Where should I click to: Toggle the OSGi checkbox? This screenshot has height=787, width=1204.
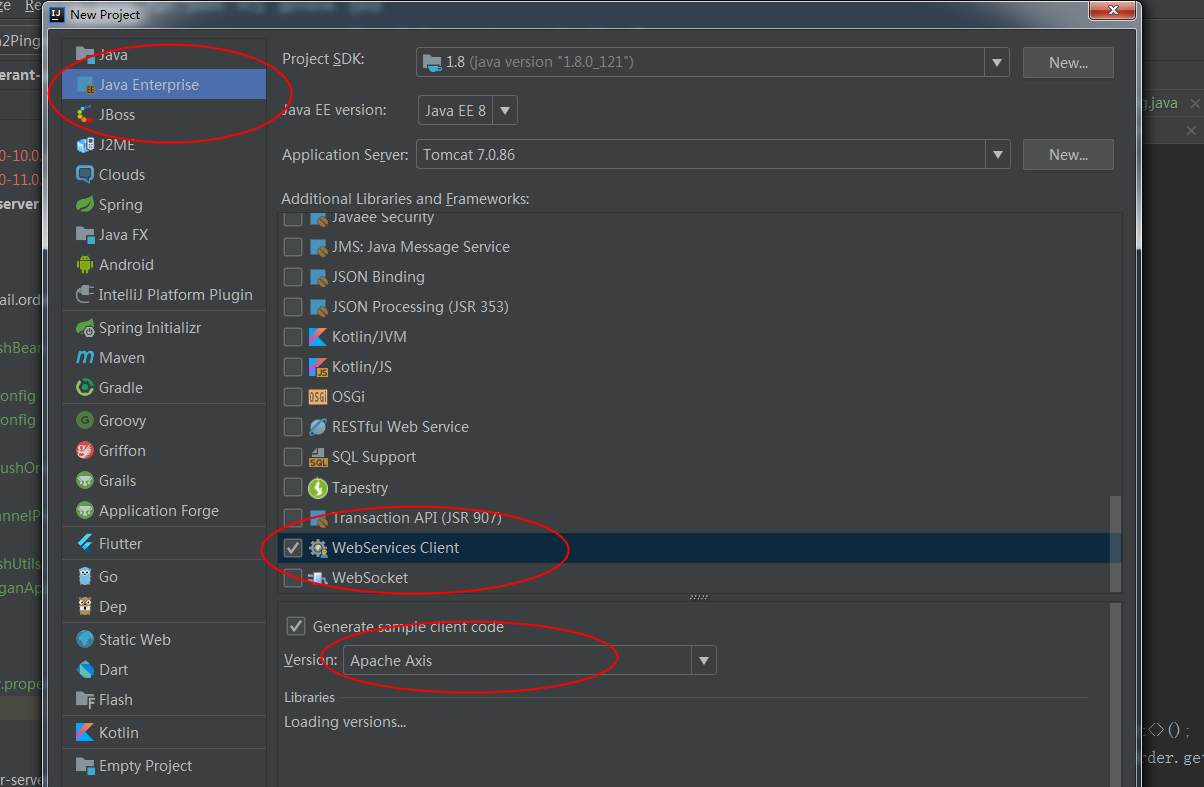[x=293, y=397]
